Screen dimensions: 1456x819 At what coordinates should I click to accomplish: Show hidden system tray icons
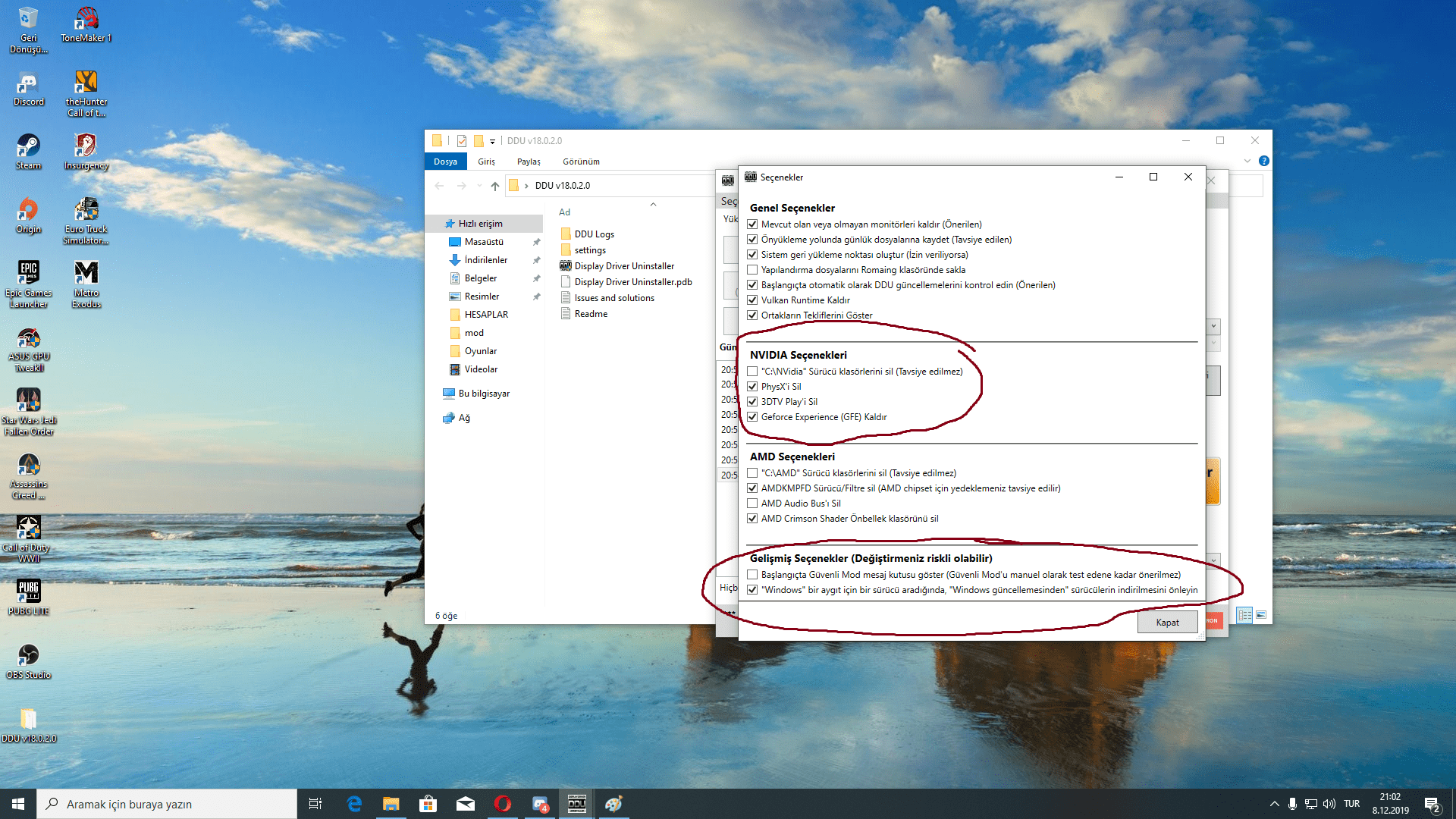pos(1274,804)
